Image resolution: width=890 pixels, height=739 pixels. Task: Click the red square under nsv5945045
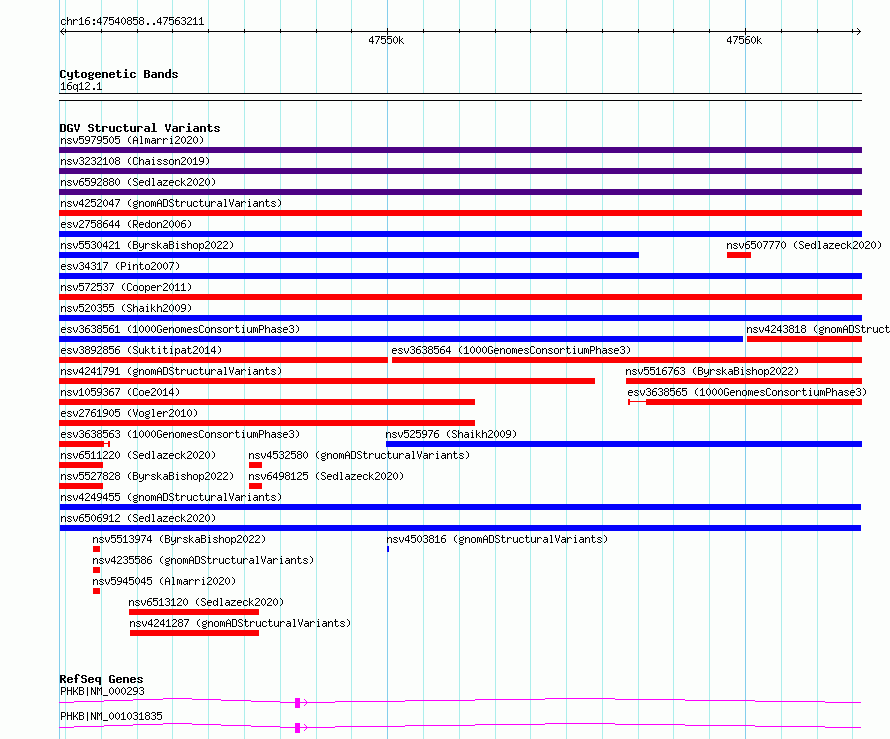click(x=96, y=591)
